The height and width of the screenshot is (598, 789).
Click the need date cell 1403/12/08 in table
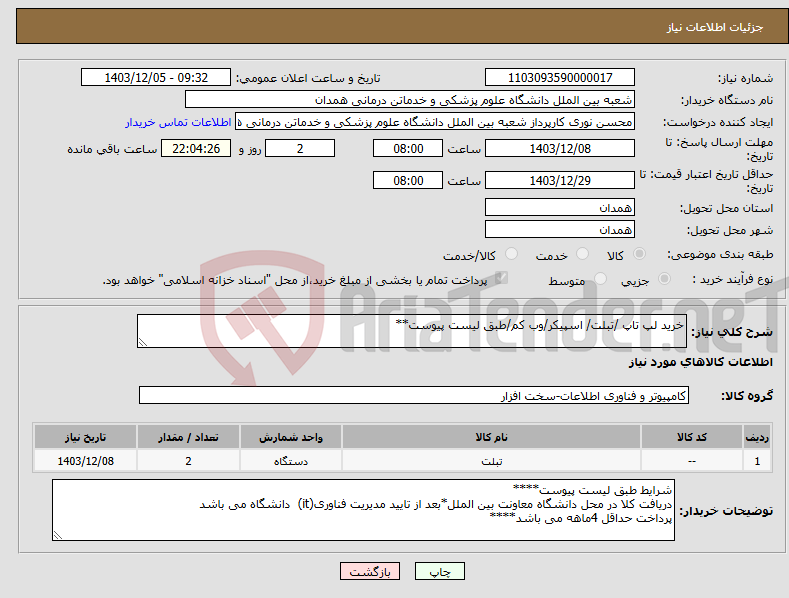(x=86, y=461)
